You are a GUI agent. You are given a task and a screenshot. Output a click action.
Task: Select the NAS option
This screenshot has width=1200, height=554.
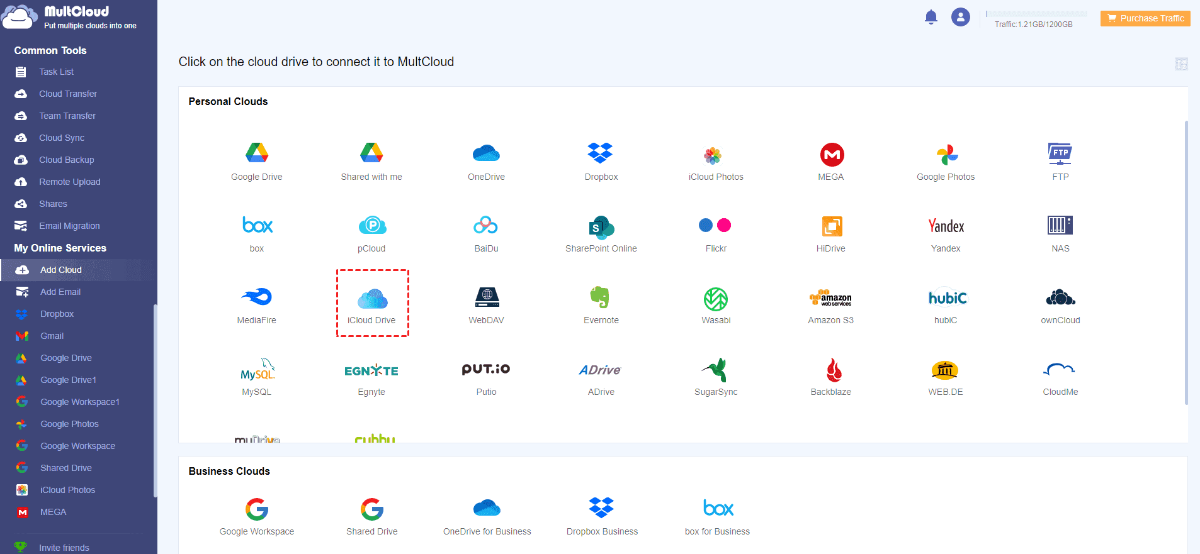coord(1060,233)
